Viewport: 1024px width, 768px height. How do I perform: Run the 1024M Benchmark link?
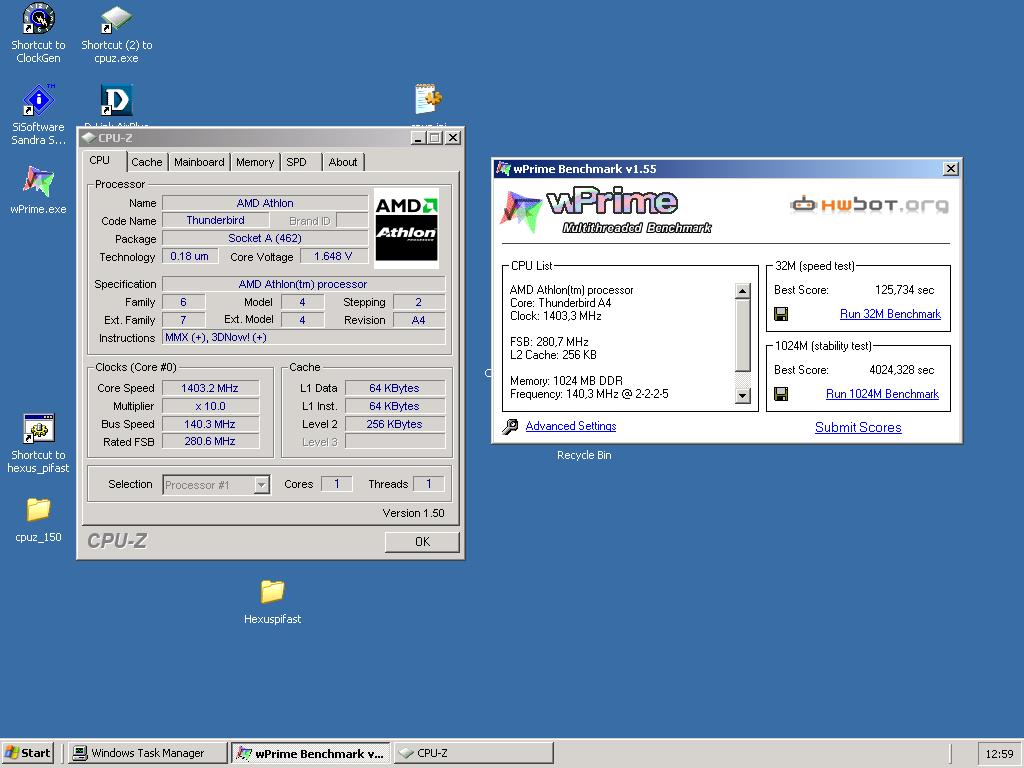click(882, 394)
